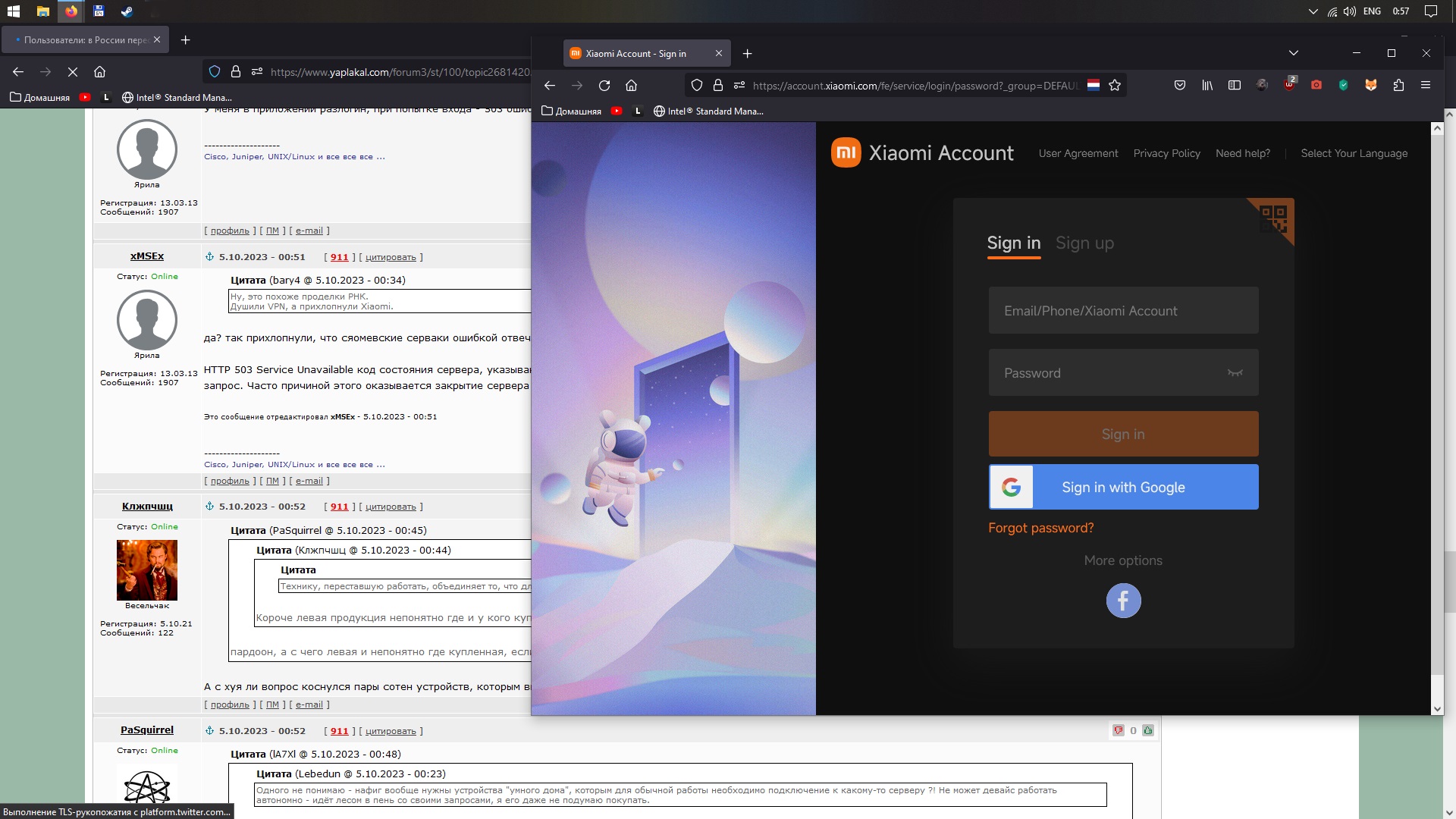
Task: Open the Privacy Policy link
Action: tap(1166, 153)
